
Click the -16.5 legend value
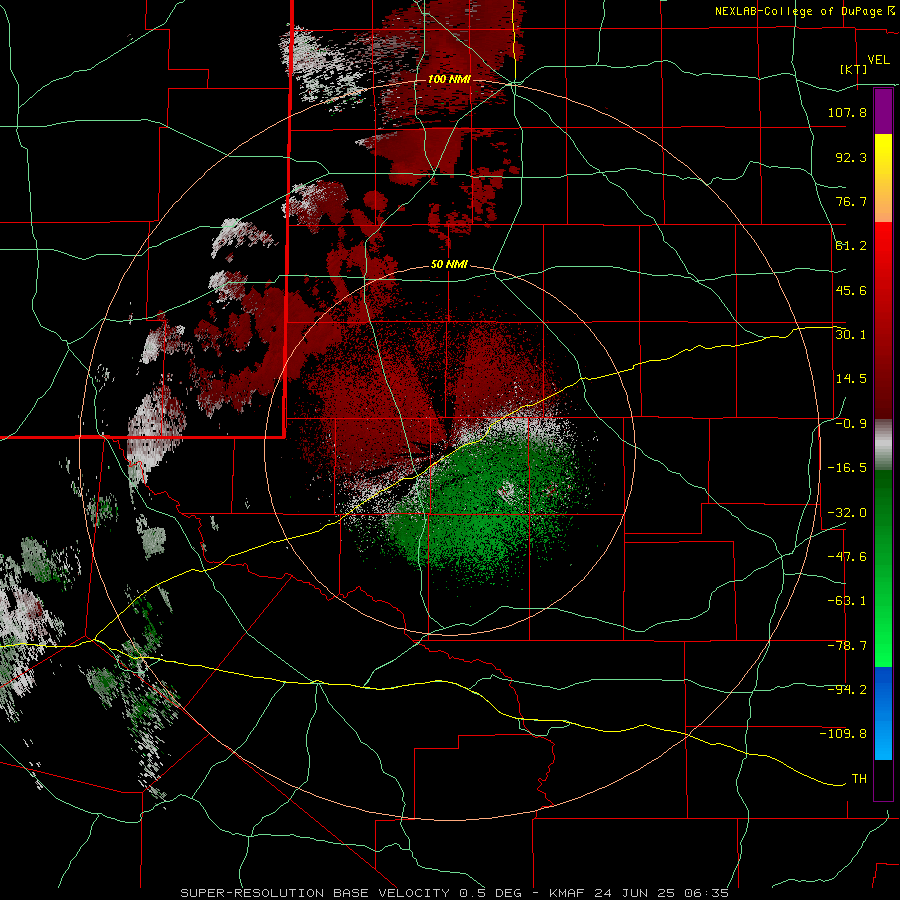[847, 468]
